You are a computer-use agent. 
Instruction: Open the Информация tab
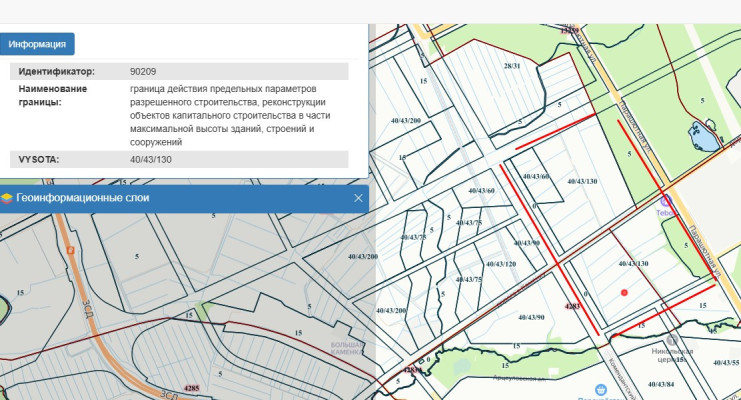click(37, 44)
